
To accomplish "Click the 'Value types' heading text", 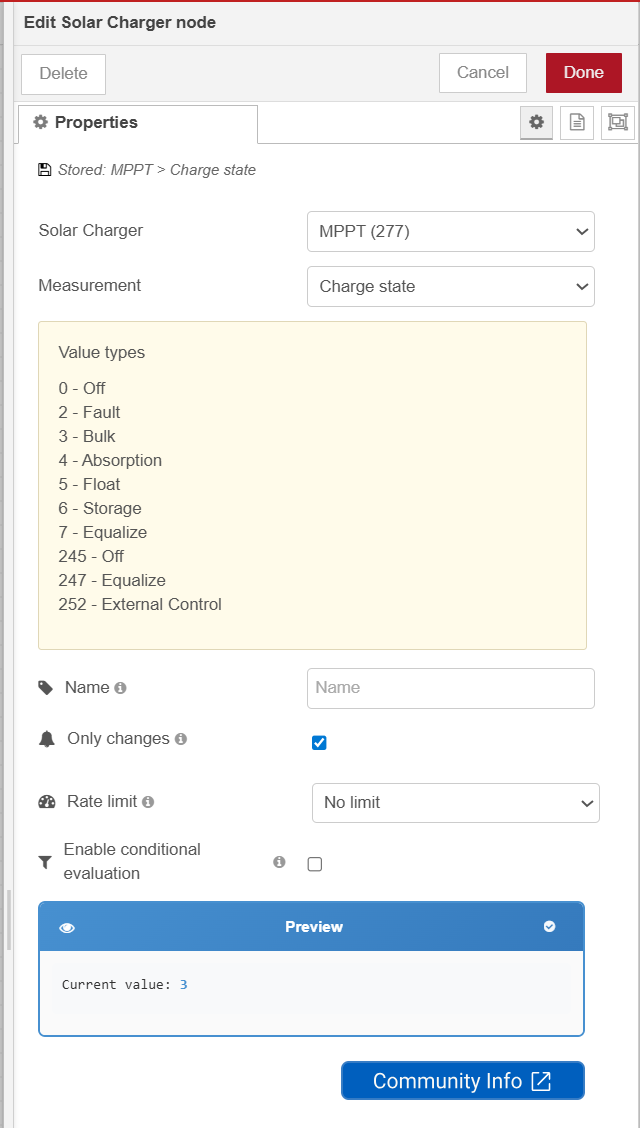I will (x=102, y=352).
